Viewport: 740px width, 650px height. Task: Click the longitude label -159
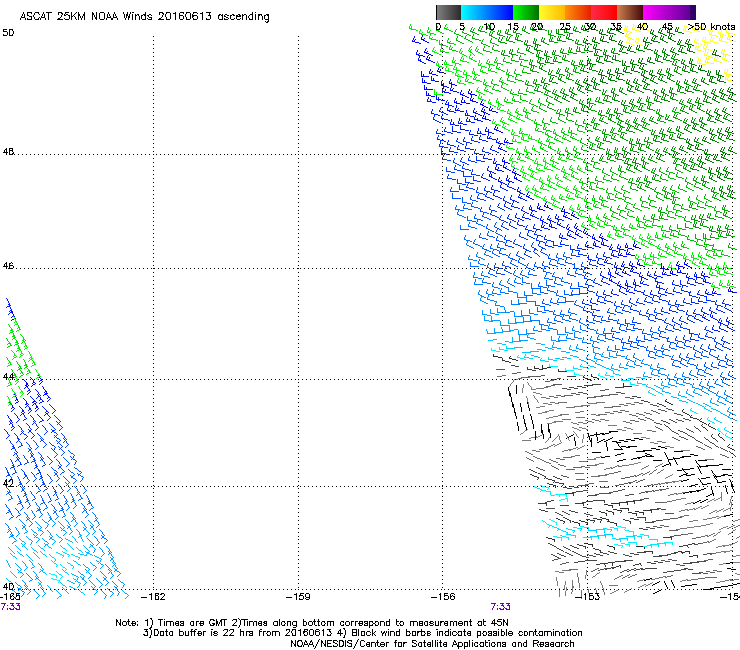click(298, 597)
